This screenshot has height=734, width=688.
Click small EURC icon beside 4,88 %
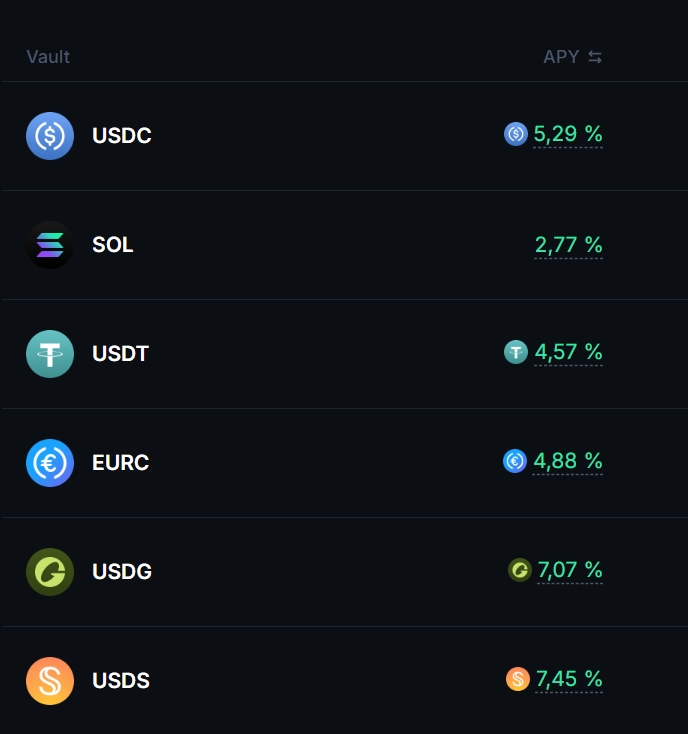point(515,461)
